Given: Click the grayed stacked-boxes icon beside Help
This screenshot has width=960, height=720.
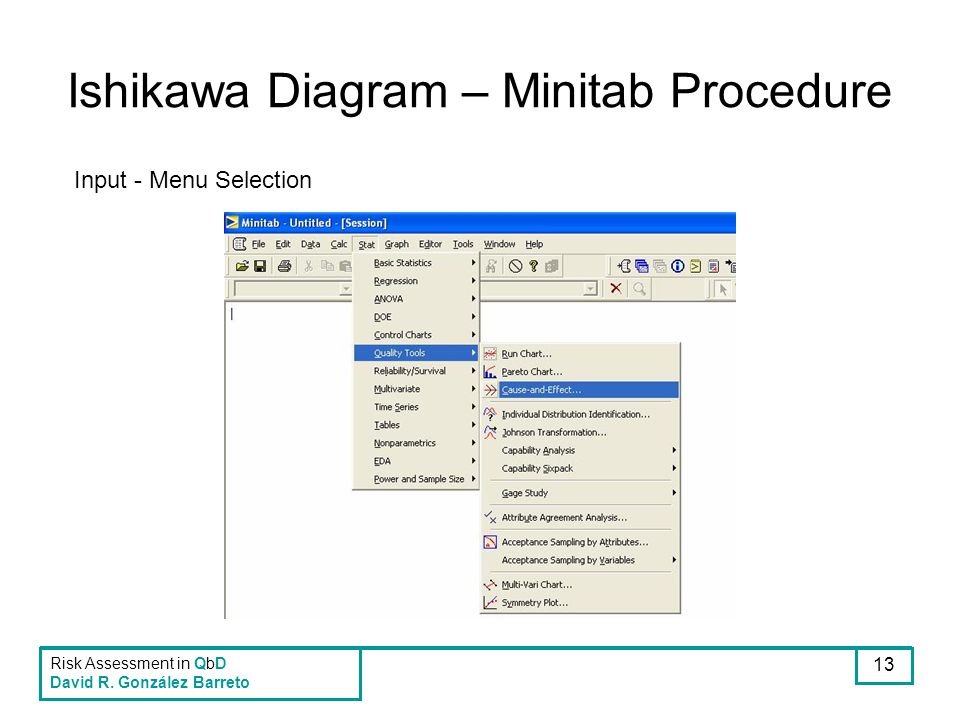Looking at the screenshot, I should (552, 266).
